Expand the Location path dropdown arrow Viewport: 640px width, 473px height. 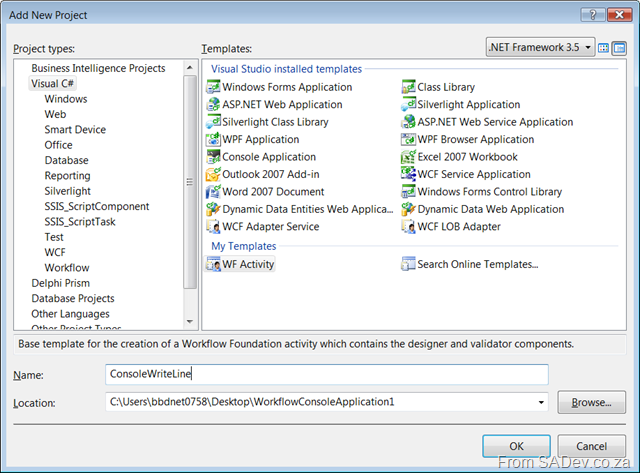(541, 402)
